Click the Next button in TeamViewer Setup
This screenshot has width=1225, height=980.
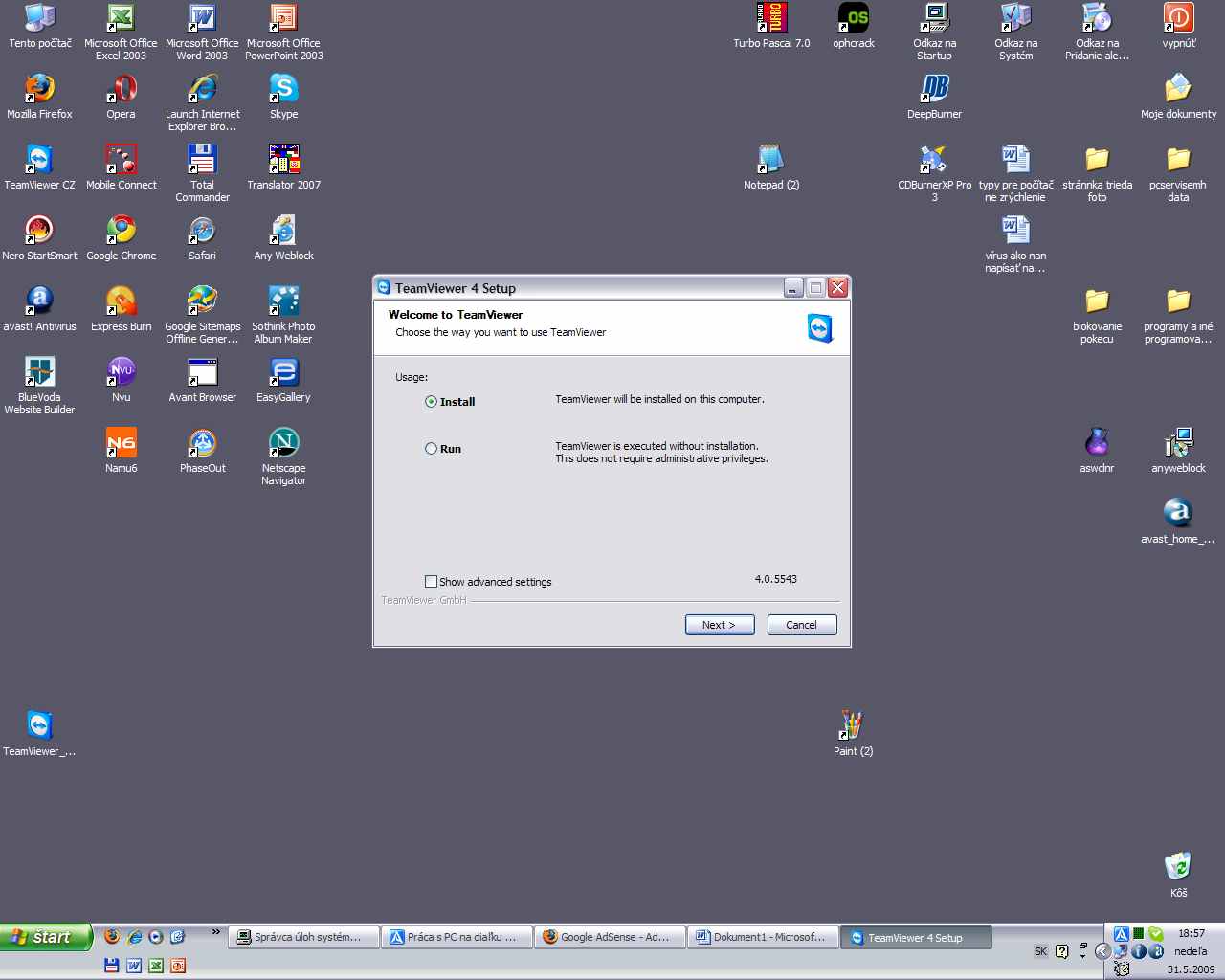click(x=720, y=625)
